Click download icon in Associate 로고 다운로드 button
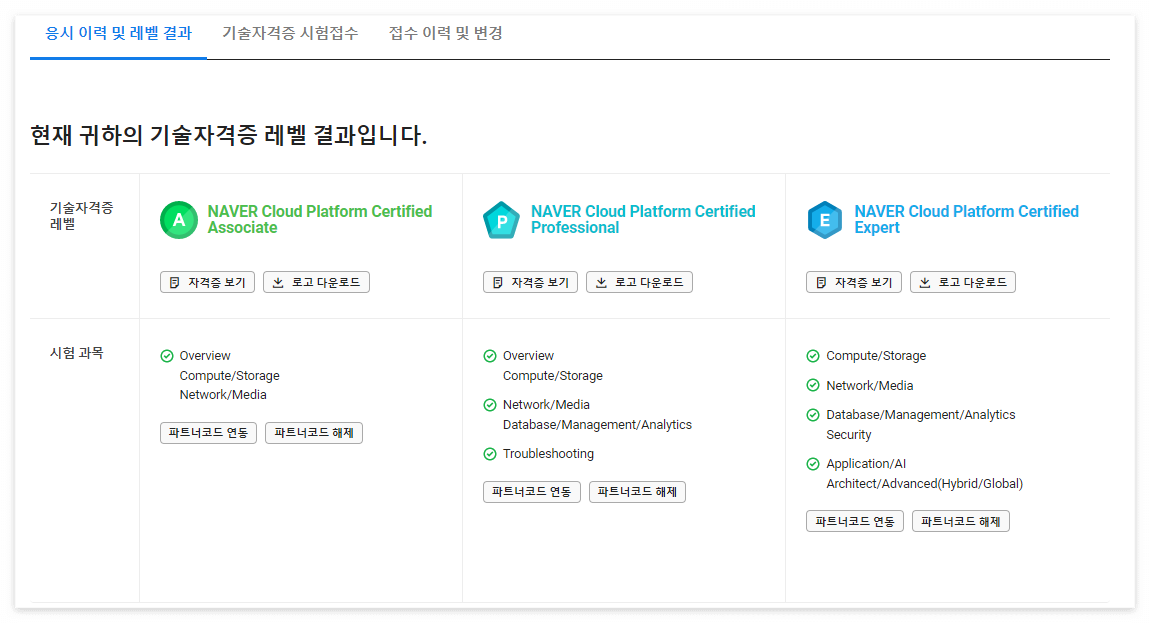This screenshot has height=623, width=1150. pyautogui.click(x=278, y=283)
